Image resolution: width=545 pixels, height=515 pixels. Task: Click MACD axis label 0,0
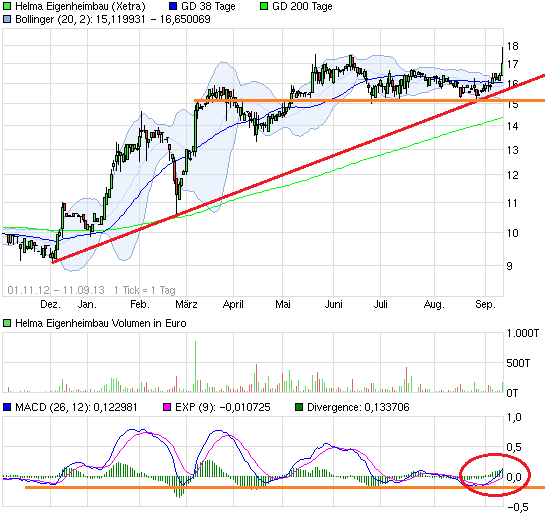click(514, 477)
